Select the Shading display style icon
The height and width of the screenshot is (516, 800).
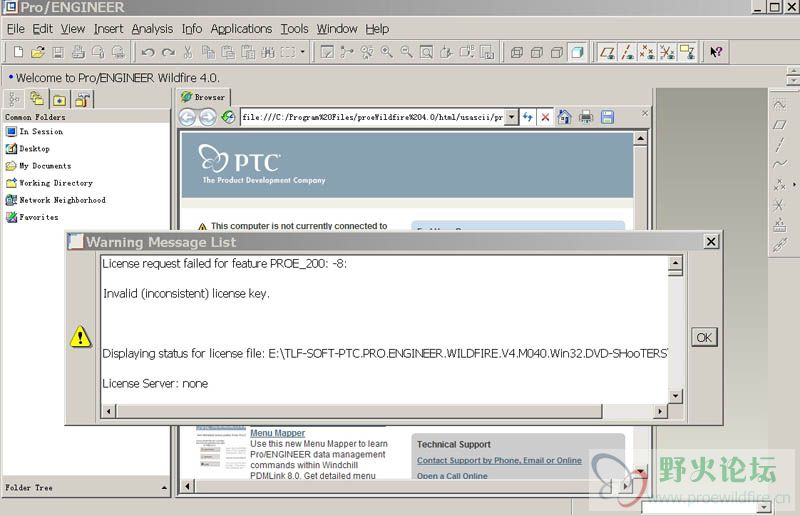coord(577,52)
